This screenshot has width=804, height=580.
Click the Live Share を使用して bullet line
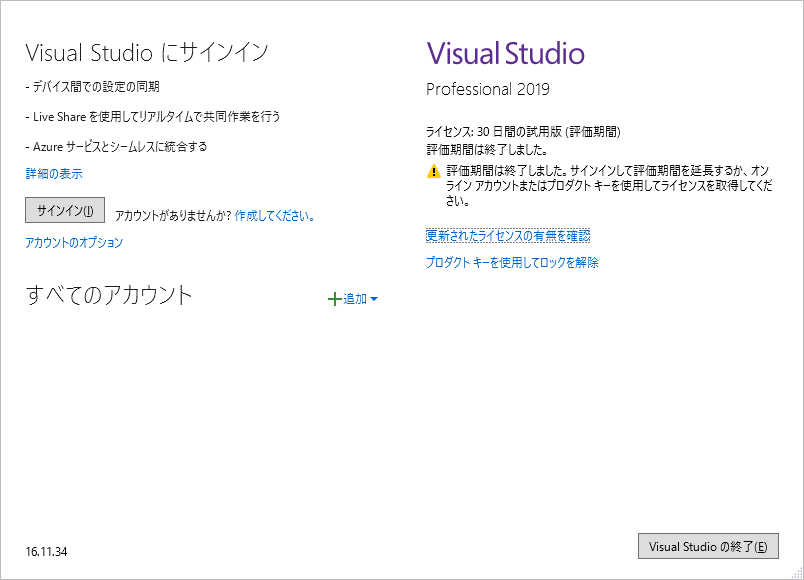(153, 117)
